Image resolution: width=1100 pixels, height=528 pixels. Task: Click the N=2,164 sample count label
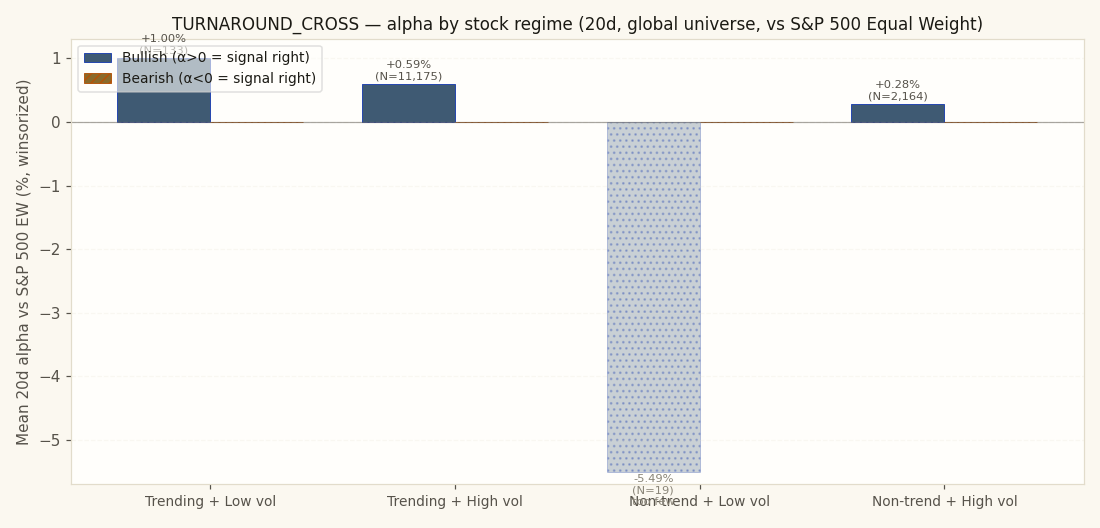click(897, 96)
